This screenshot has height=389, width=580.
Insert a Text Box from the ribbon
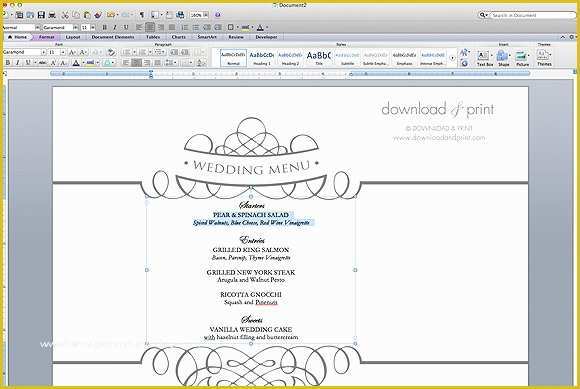coord(484,58)
